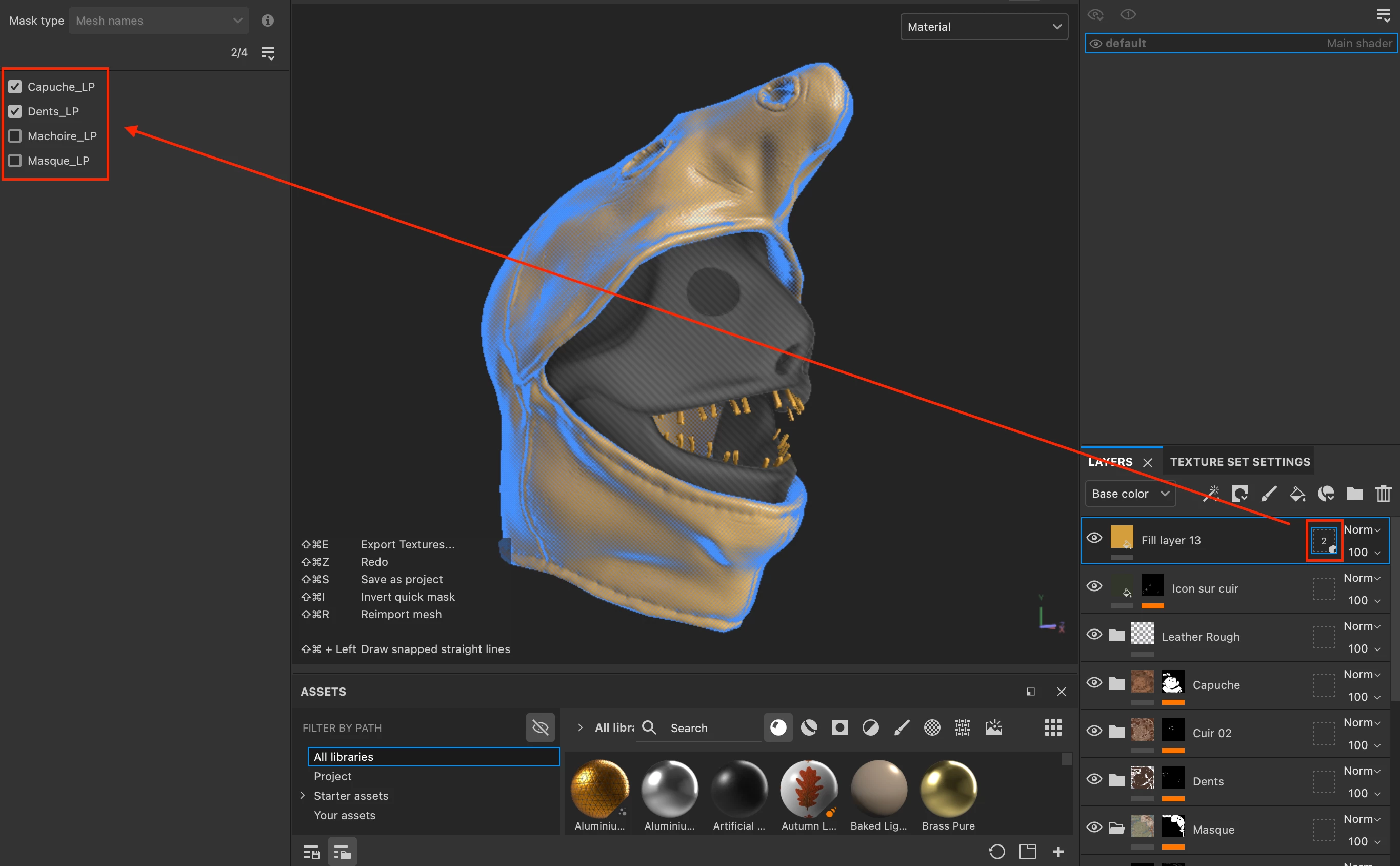1400x866 pixels.
Task: Select the Project library path
Action: click(332, 776)
